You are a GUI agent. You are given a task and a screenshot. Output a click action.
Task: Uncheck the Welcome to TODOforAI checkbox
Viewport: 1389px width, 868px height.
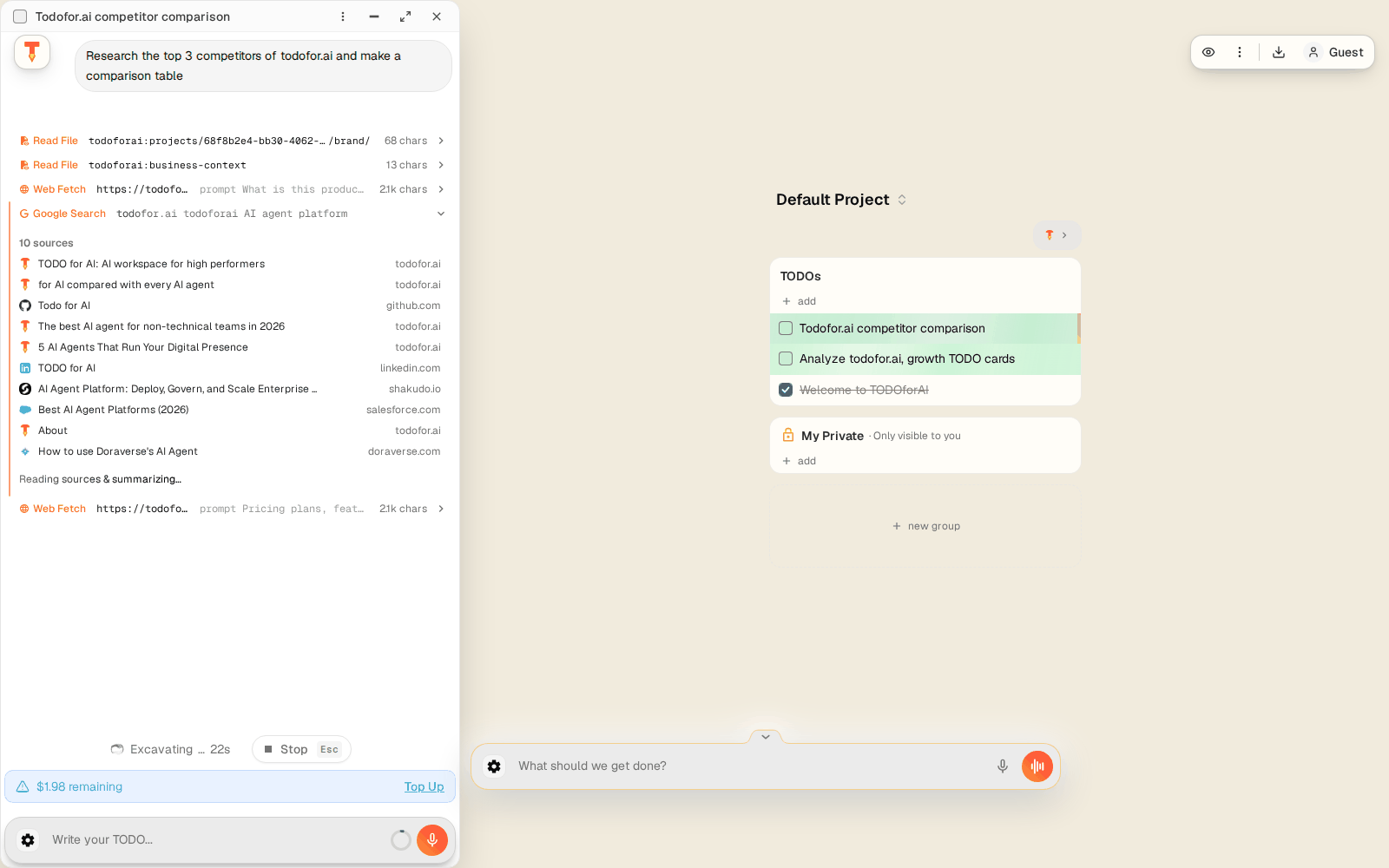(786, 390)
